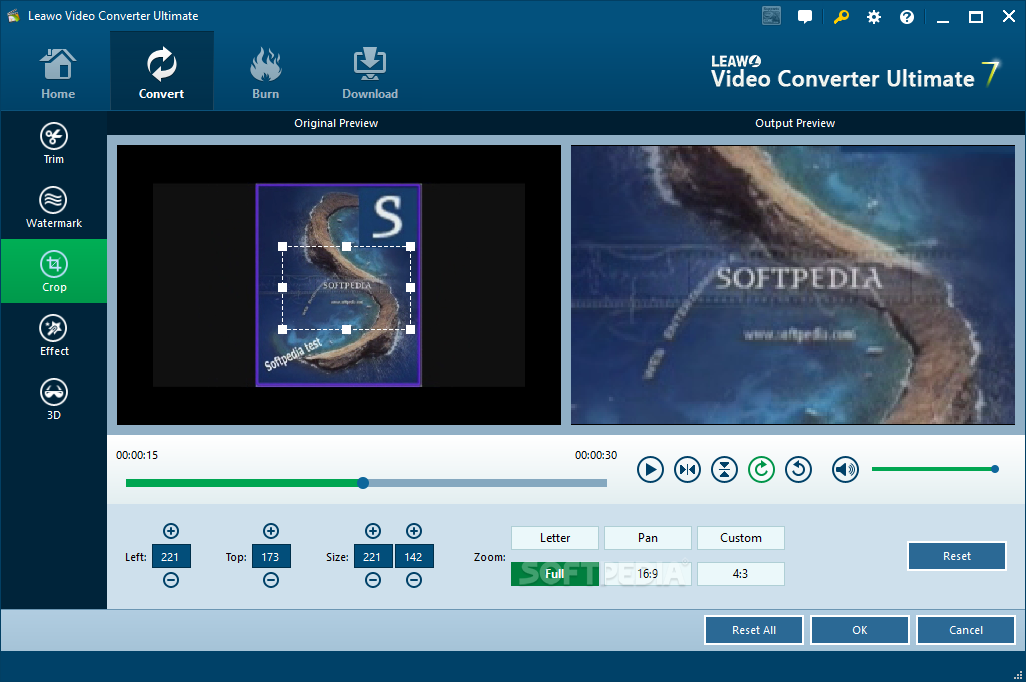The image size is (1026, 682).
Task: Select 4:3 aspect ratio
Action: tap(741, 574)
